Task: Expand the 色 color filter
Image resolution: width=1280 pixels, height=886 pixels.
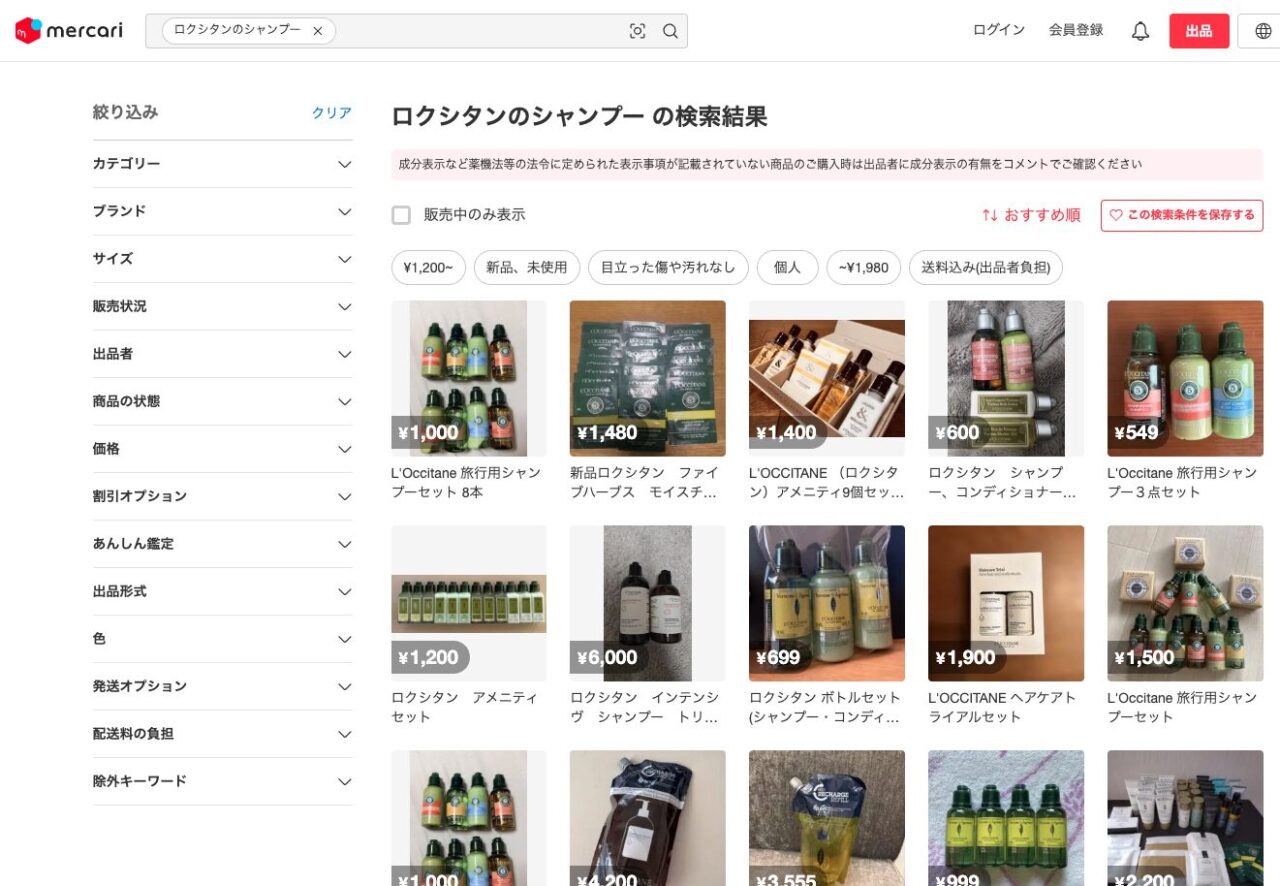Action: 222,639
